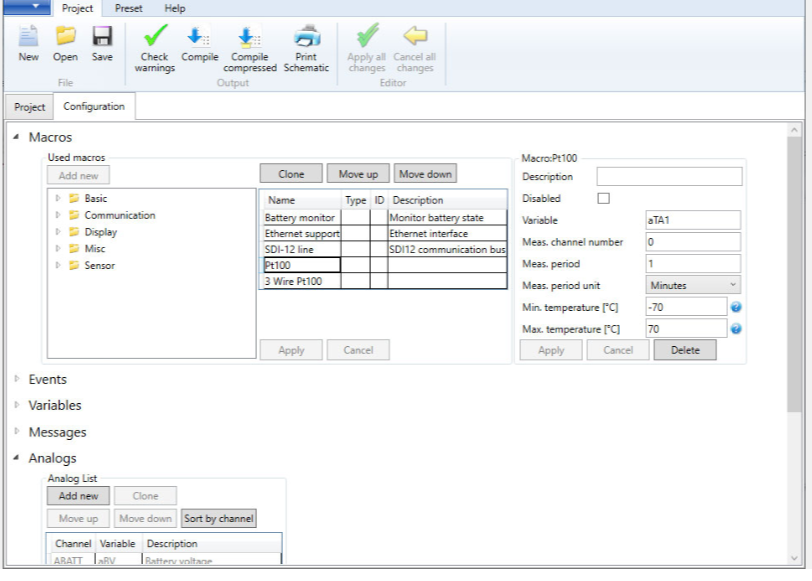Expand the Sensor folder in the macros tree
Screen dimensions: 812x581
(x=59, y=266)
